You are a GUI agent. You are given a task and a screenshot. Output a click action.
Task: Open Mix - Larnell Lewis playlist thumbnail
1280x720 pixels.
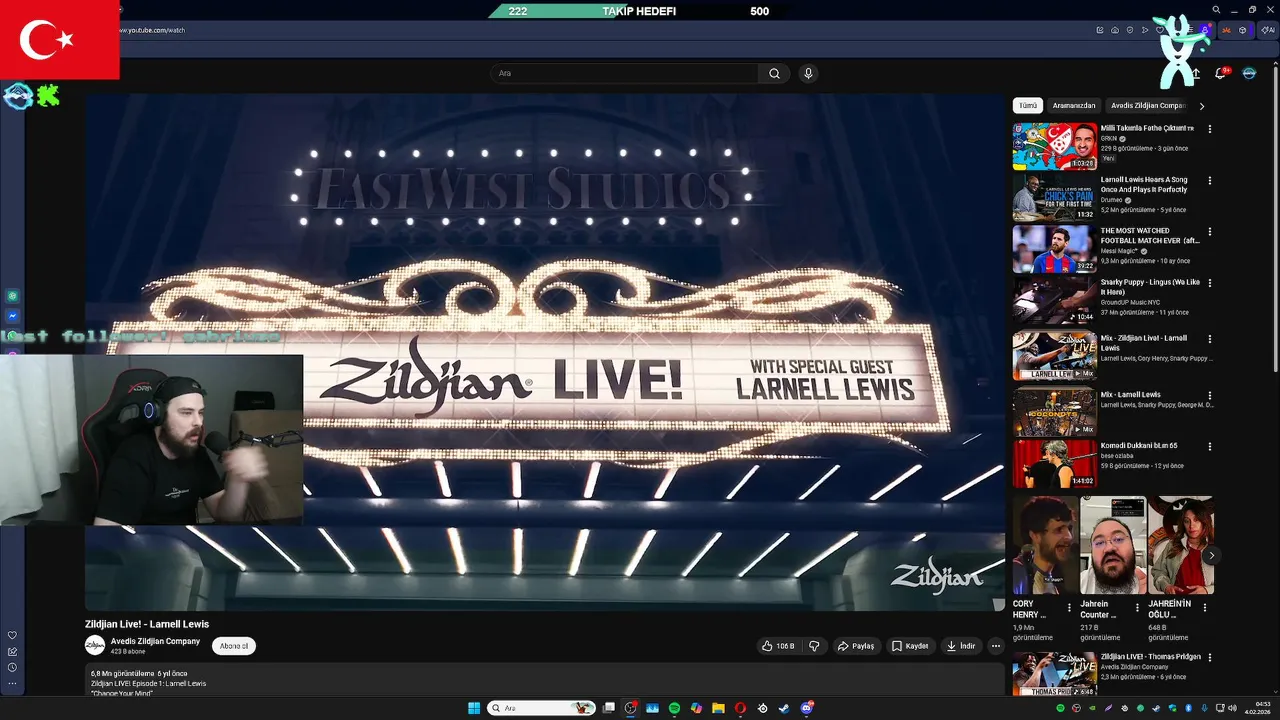point(1055,411)
